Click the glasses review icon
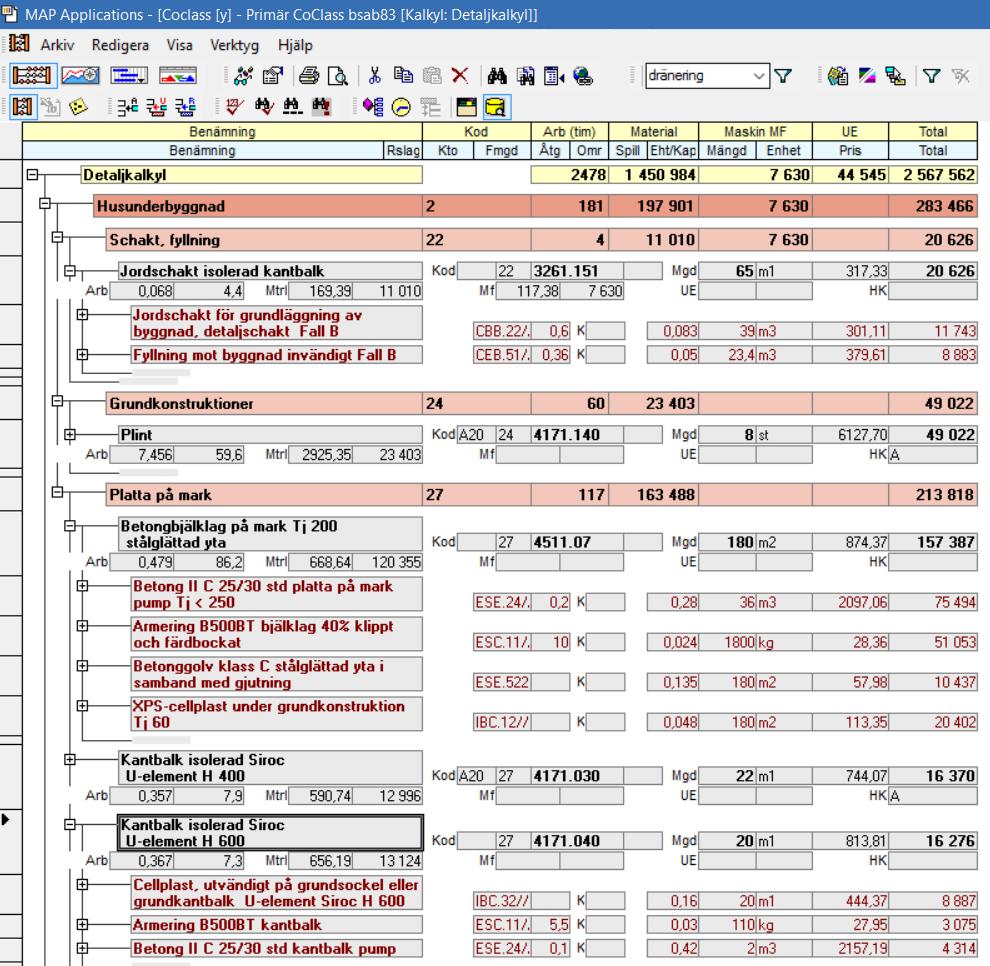Screen dimensions: 990x966 (243, 76)
